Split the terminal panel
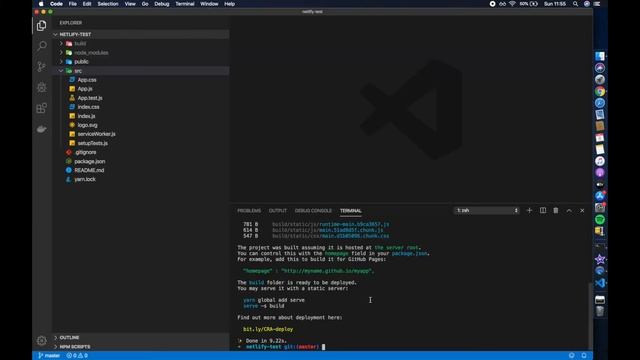This screenshot has height=360, width=640. [x=542, y=211]
